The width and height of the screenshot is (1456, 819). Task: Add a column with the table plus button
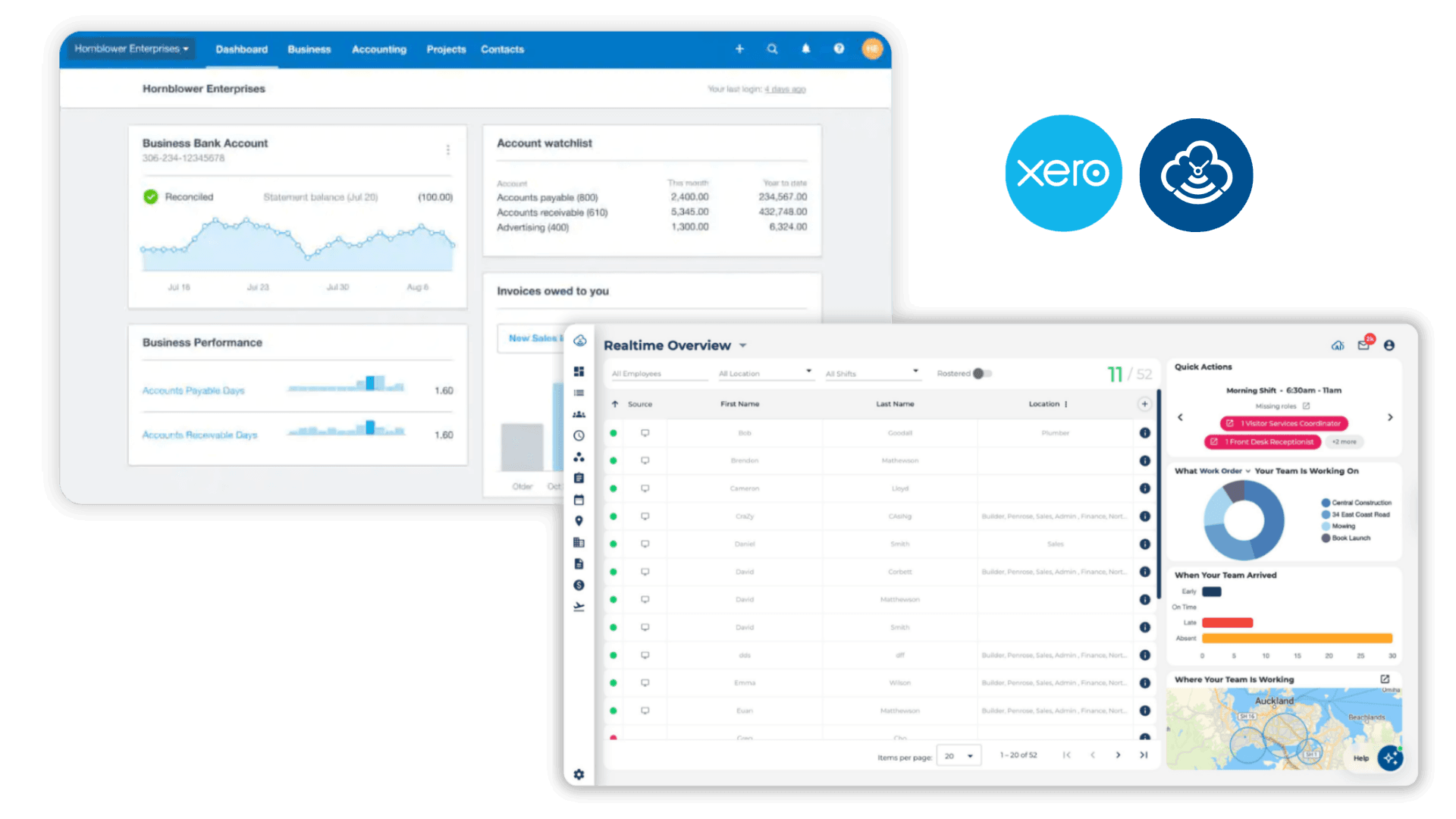click(x=1144, y=404)
